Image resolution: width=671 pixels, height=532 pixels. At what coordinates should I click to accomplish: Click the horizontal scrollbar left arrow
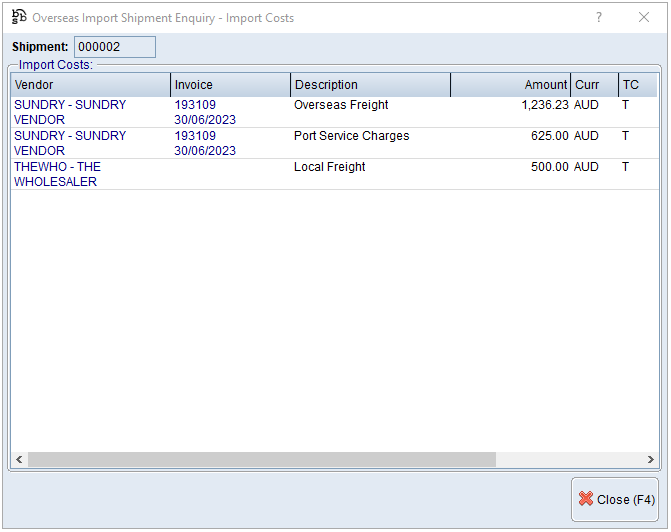(x=18, y=460)
